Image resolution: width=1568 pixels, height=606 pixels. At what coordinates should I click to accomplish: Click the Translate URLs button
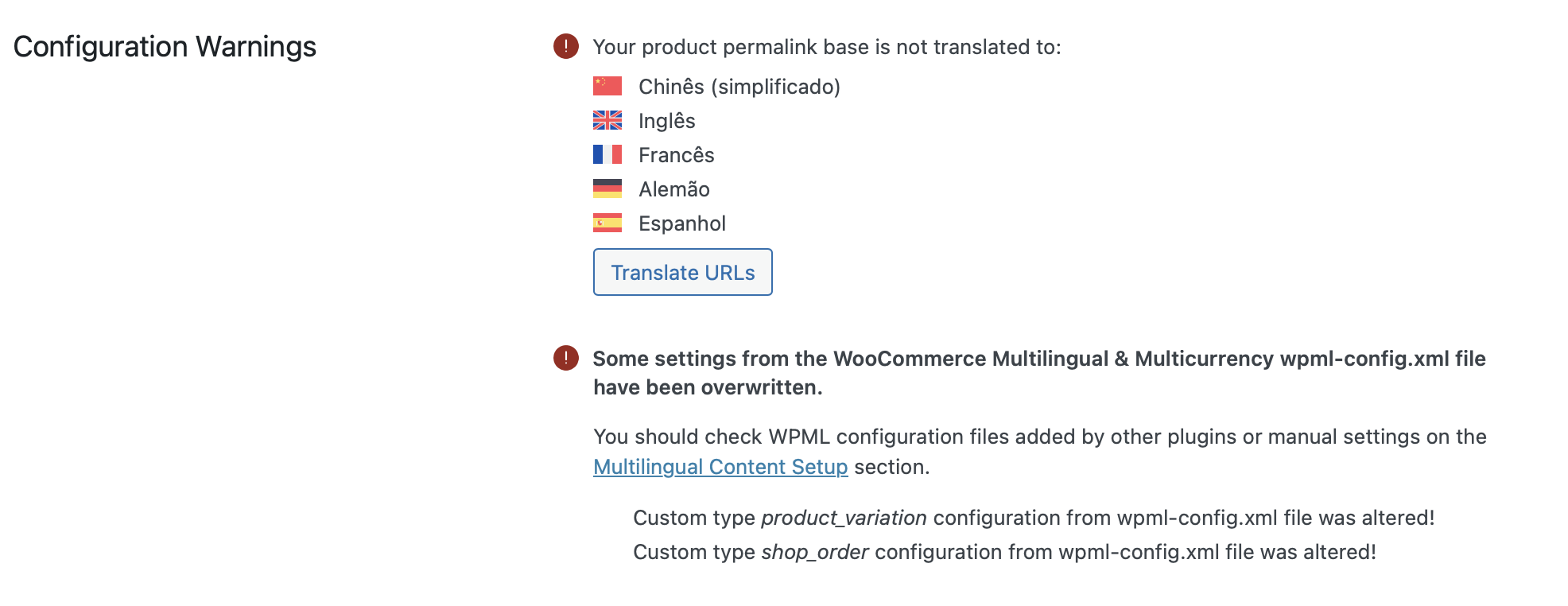pyautogui.click(x=682, y=272)
